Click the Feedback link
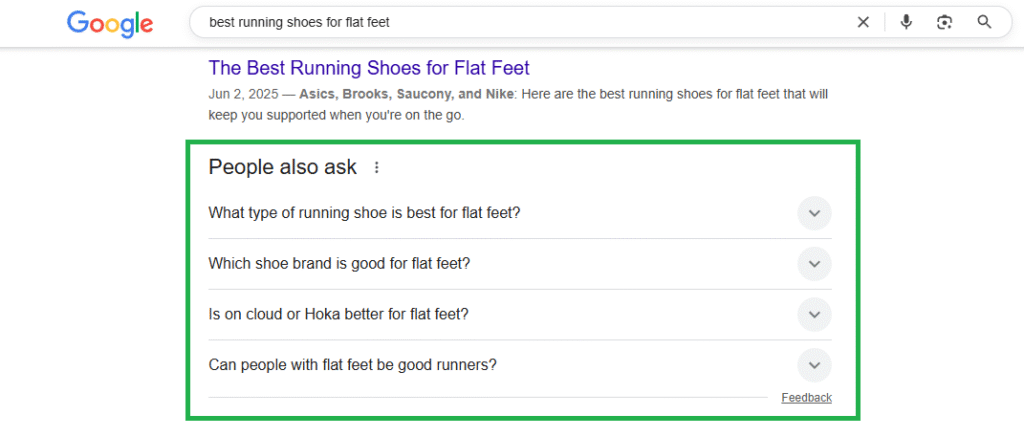This screenshot has width=1024, height=437. coord(806,397)
